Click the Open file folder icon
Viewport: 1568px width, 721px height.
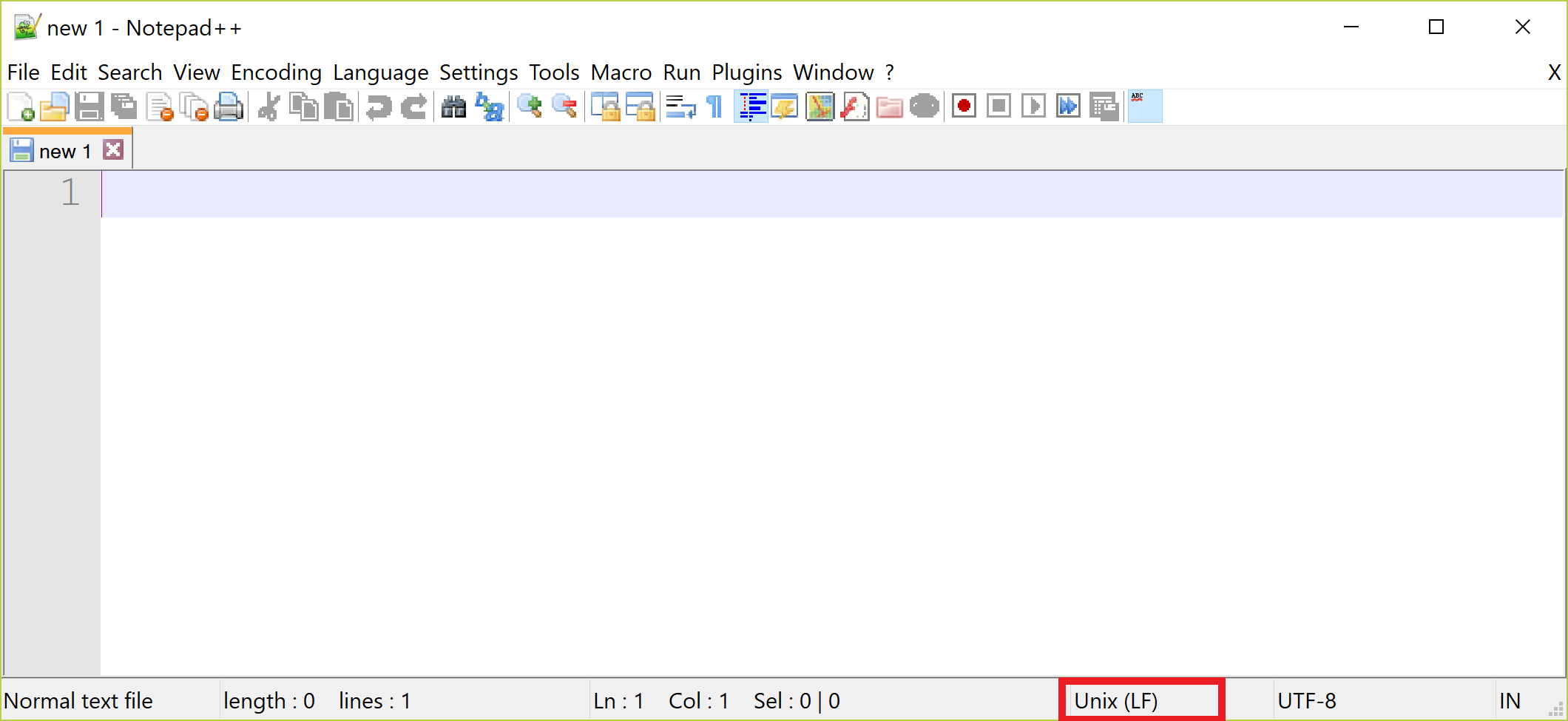point(55,107)
